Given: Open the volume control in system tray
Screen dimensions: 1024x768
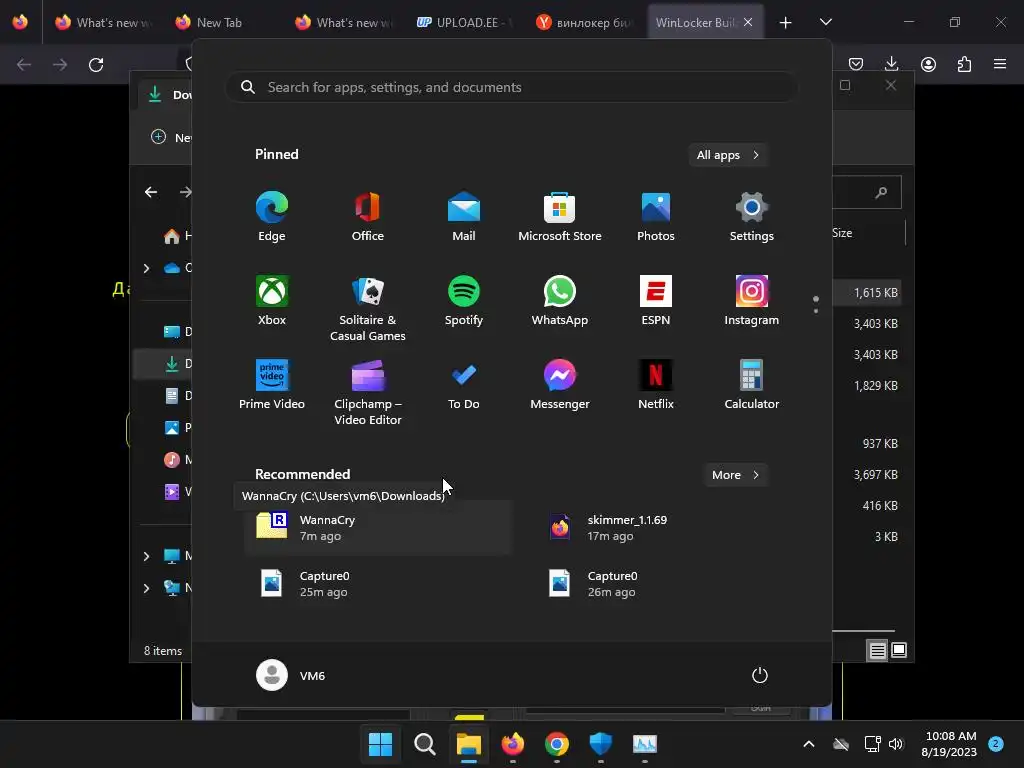Looking at the screenshot, I should coord(896,744).
